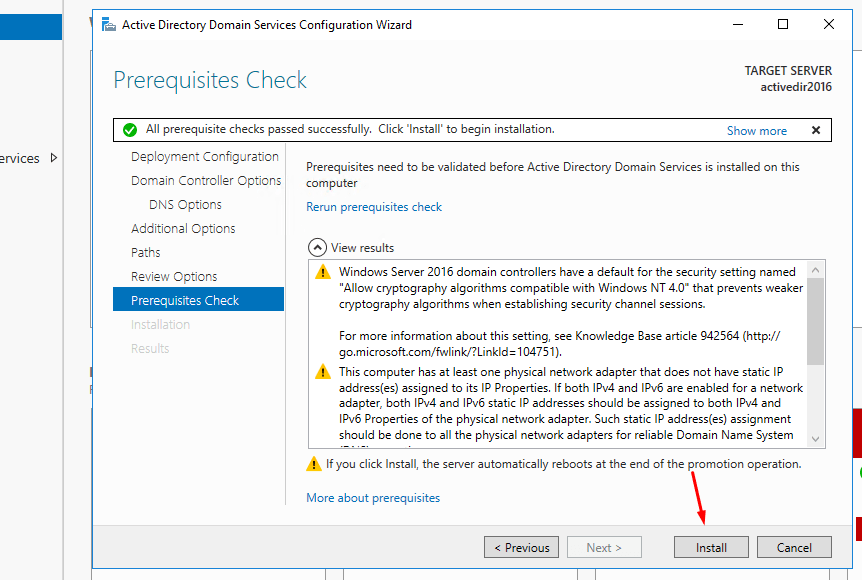Viewport: 862px width, 580px height.
Task: Select Domain Controller Options step
Action: pos(206,181)
